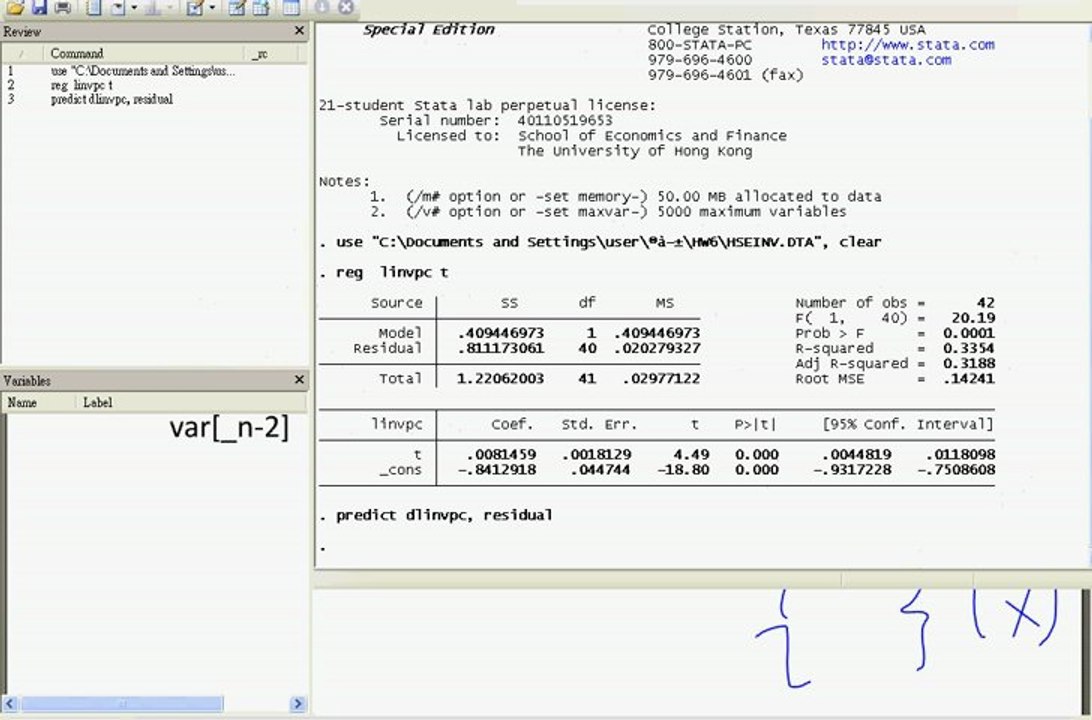The width and height of the screenshot is (1092, 720).
Task: Open the Do-file Editor icon
Action: point(195,7)
